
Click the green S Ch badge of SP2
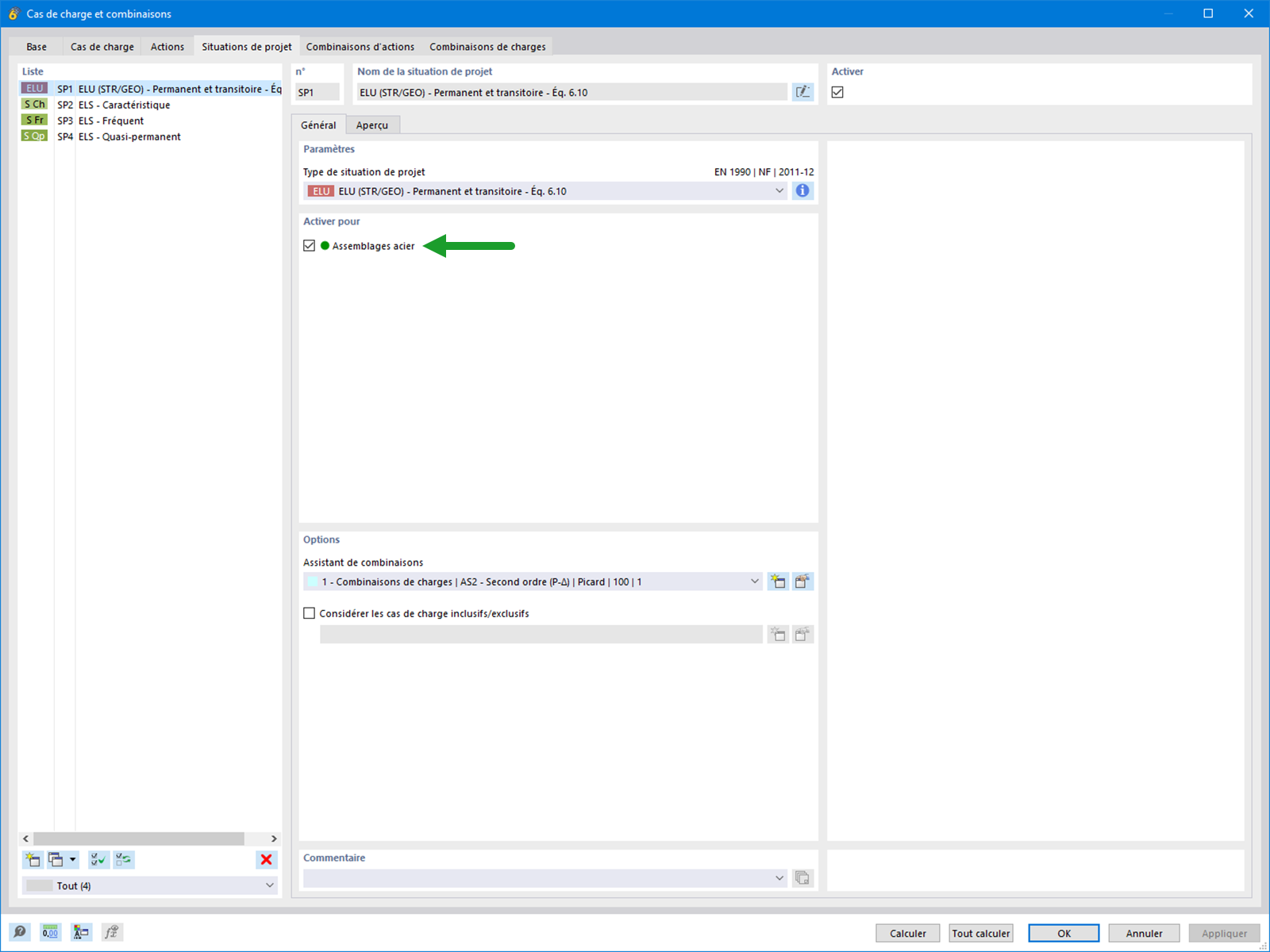[x=35, y=104]
